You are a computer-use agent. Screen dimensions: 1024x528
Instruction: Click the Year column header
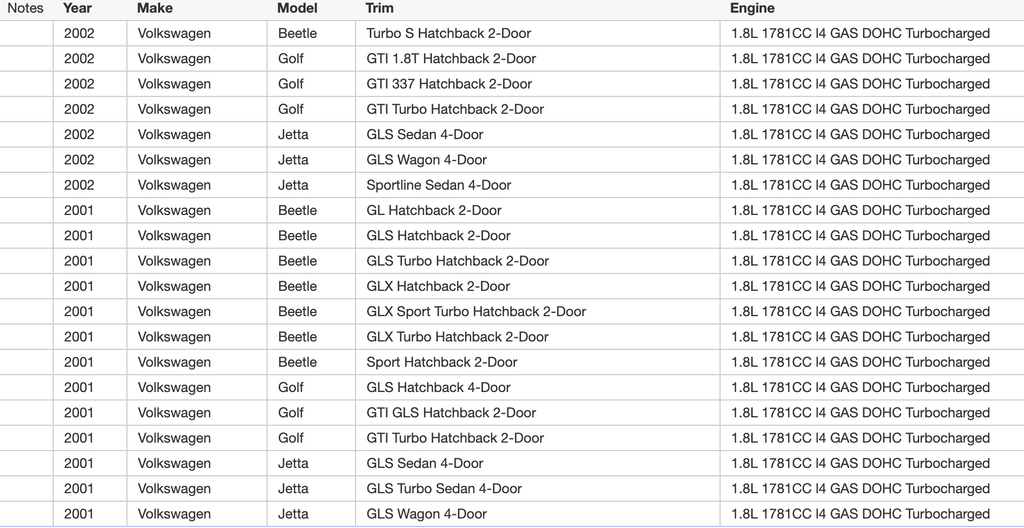[77, 8]
